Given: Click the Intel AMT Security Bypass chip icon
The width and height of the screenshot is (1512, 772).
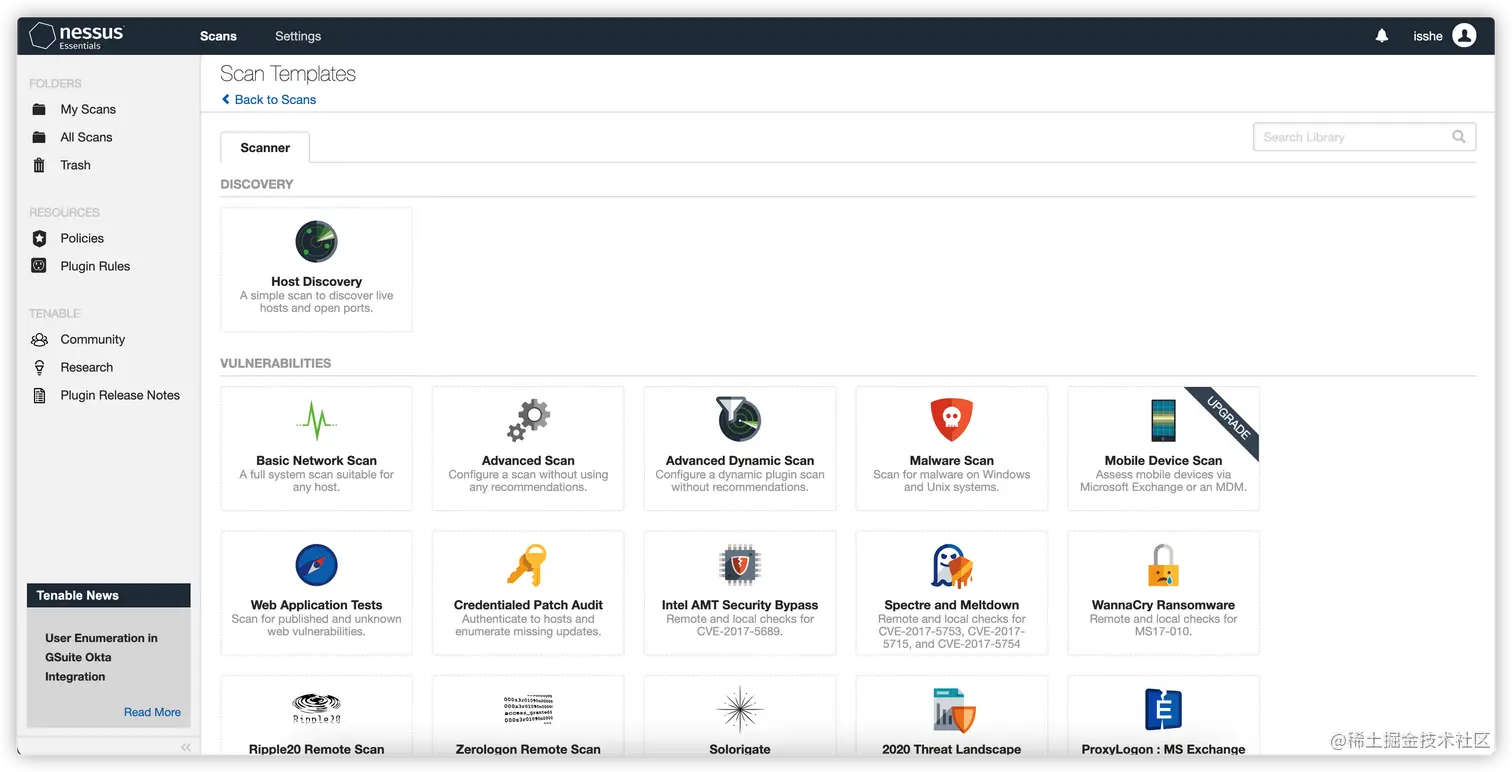Looking at the screenshot, I should [x=740, y=565].
